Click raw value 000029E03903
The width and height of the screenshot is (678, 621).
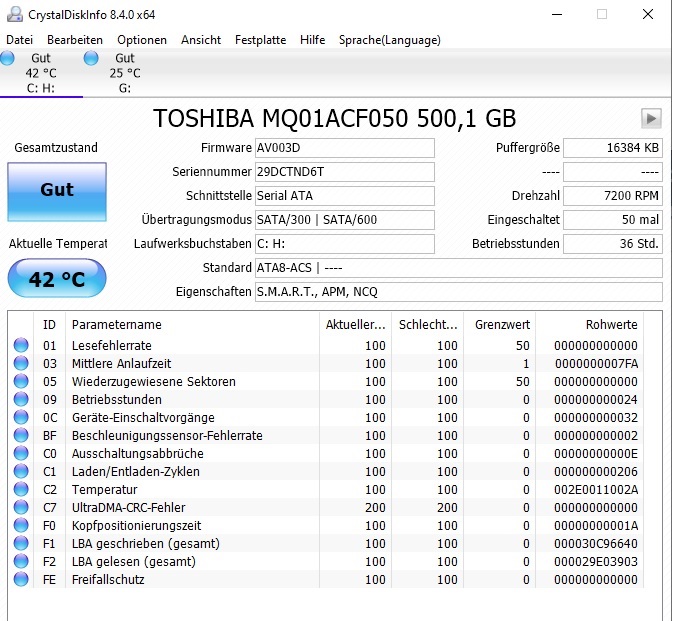tap(596, 561)
